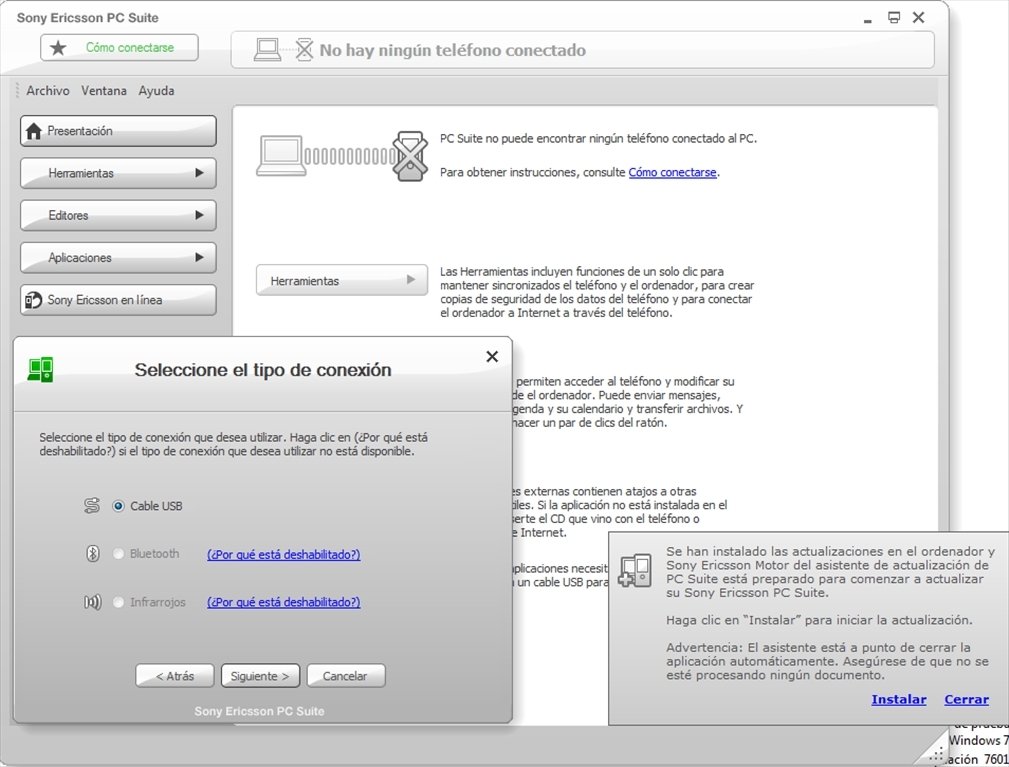Image resolution: width=1009 pixels, height=767 pixels.
Task: Click the USB cable icon
Action: pyautogui.click(x=92, y=506)
